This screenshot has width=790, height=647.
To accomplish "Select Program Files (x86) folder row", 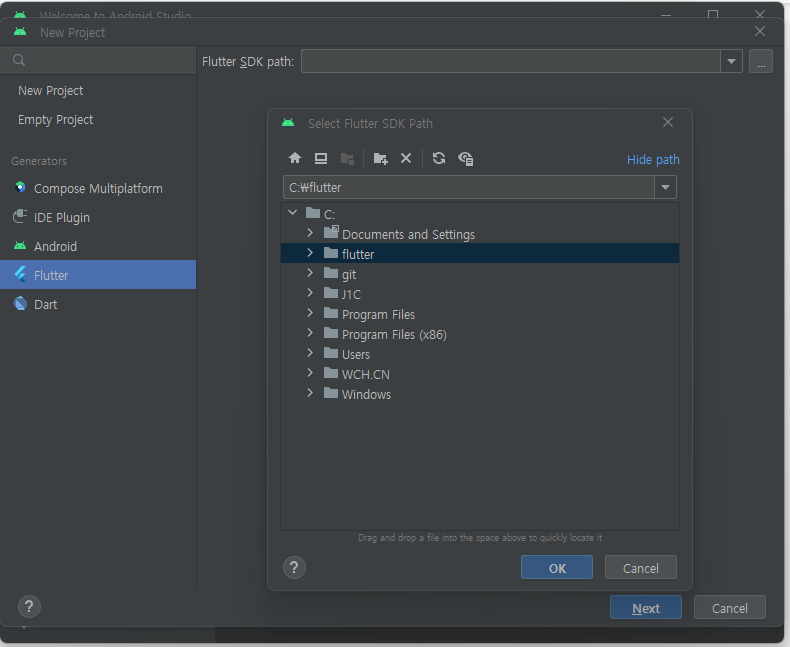I will click(x=480, y=334).
